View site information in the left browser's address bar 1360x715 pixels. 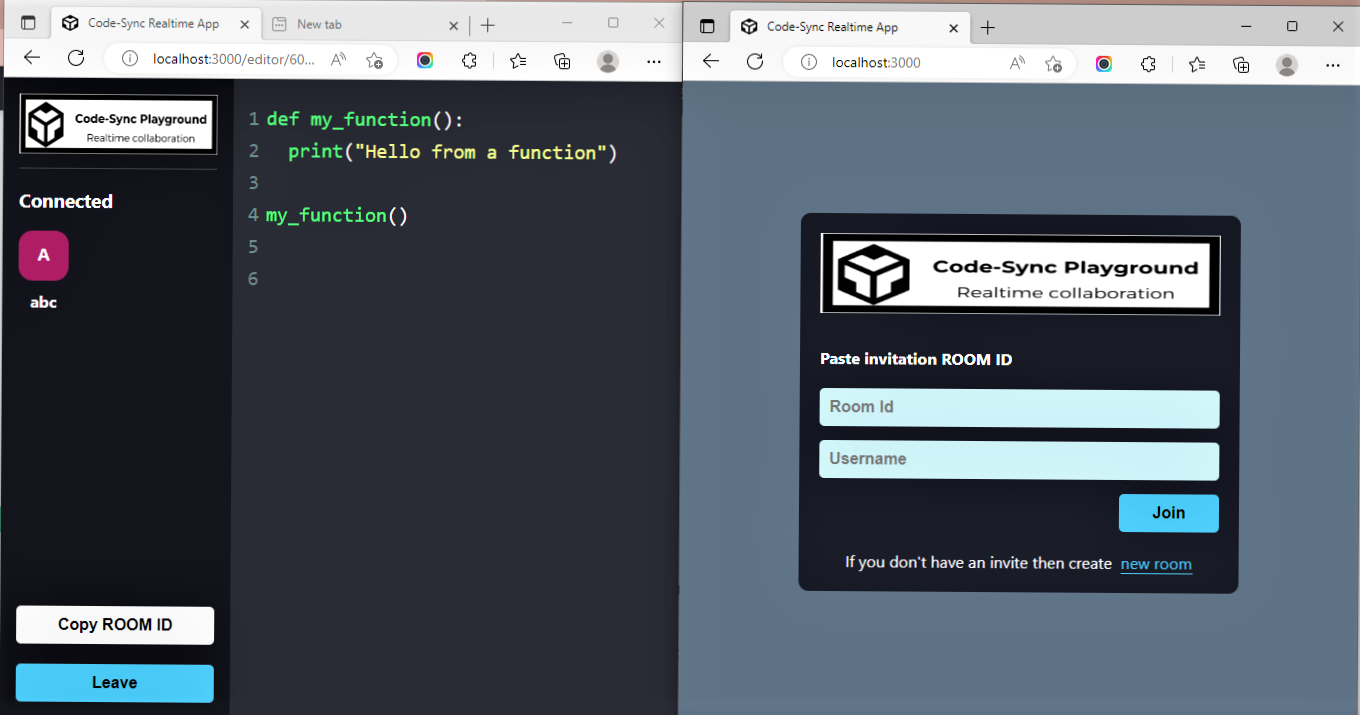tap(129, 59)
